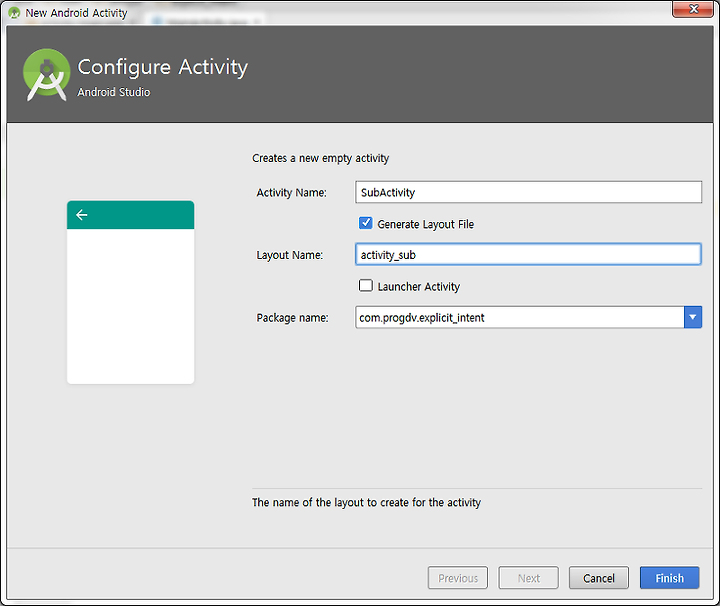Click the back arrow in activity preview
This screenshot has height=606, width=720.
point(82,214)
